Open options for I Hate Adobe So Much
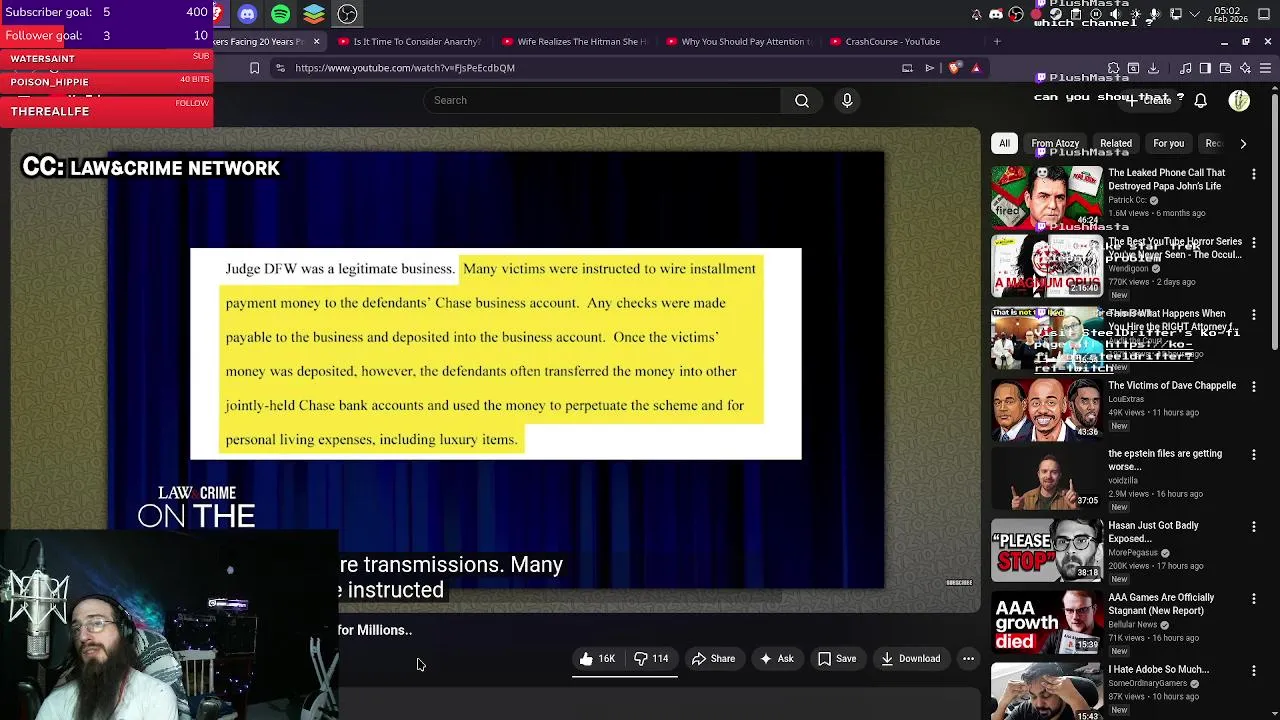1280x720 pixels. point(1254,671)
